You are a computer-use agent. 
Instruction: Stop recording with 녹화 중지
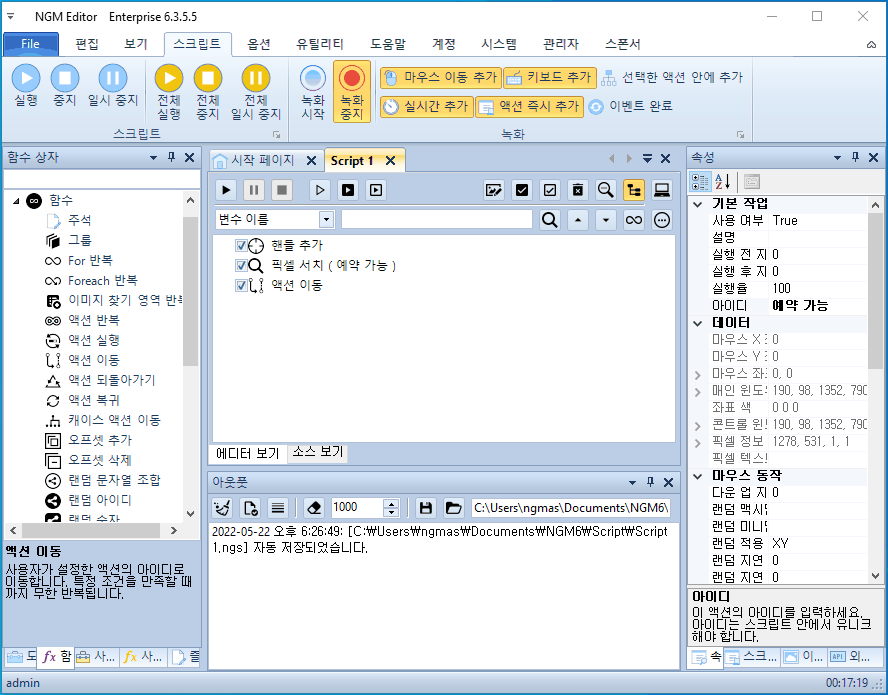point(352,91)
